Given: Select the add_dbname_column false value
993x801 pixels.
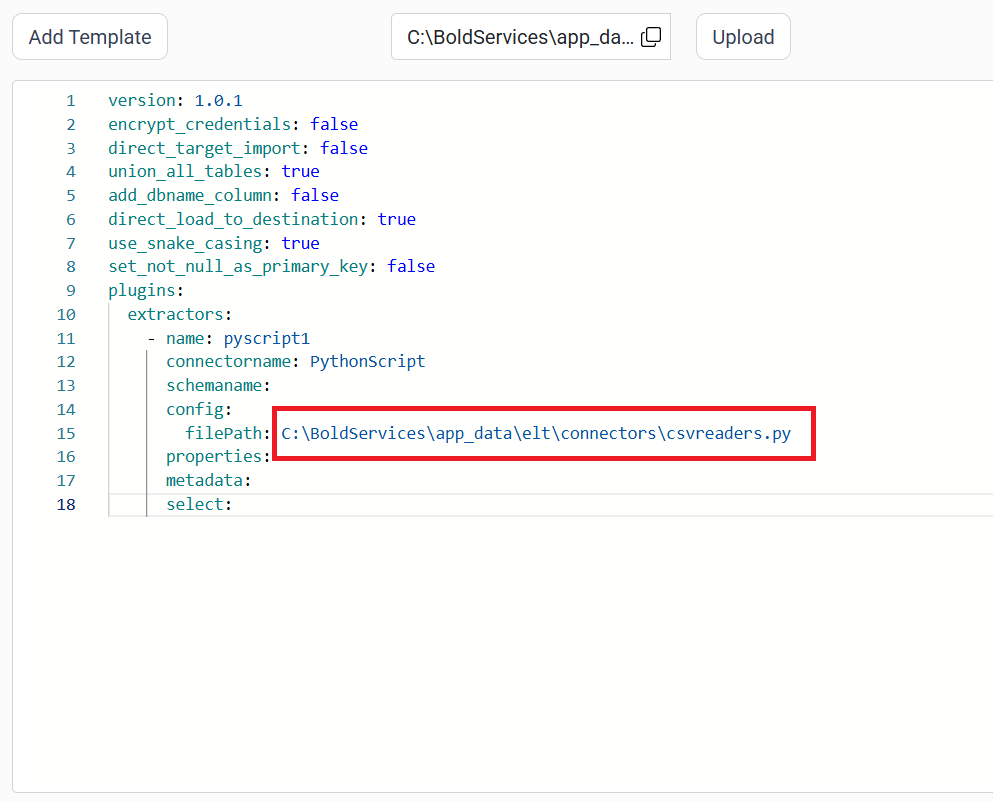Looking at the screenshot, I should tap(315, 195).
